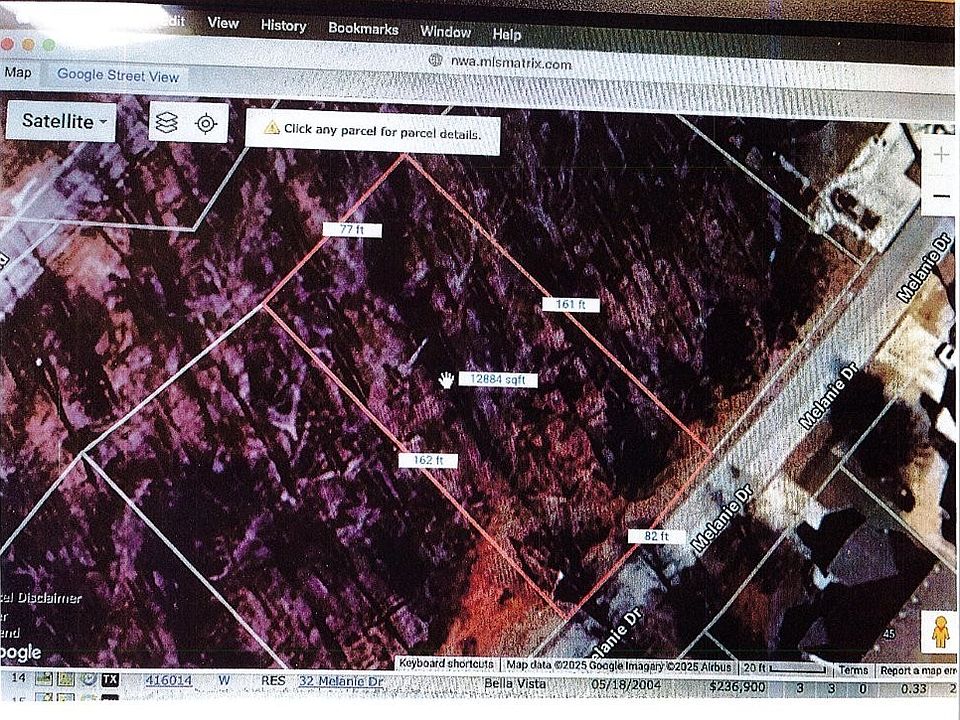
Task: Click the 12884 sqft parcel label
Action: [x=498, y=380]
